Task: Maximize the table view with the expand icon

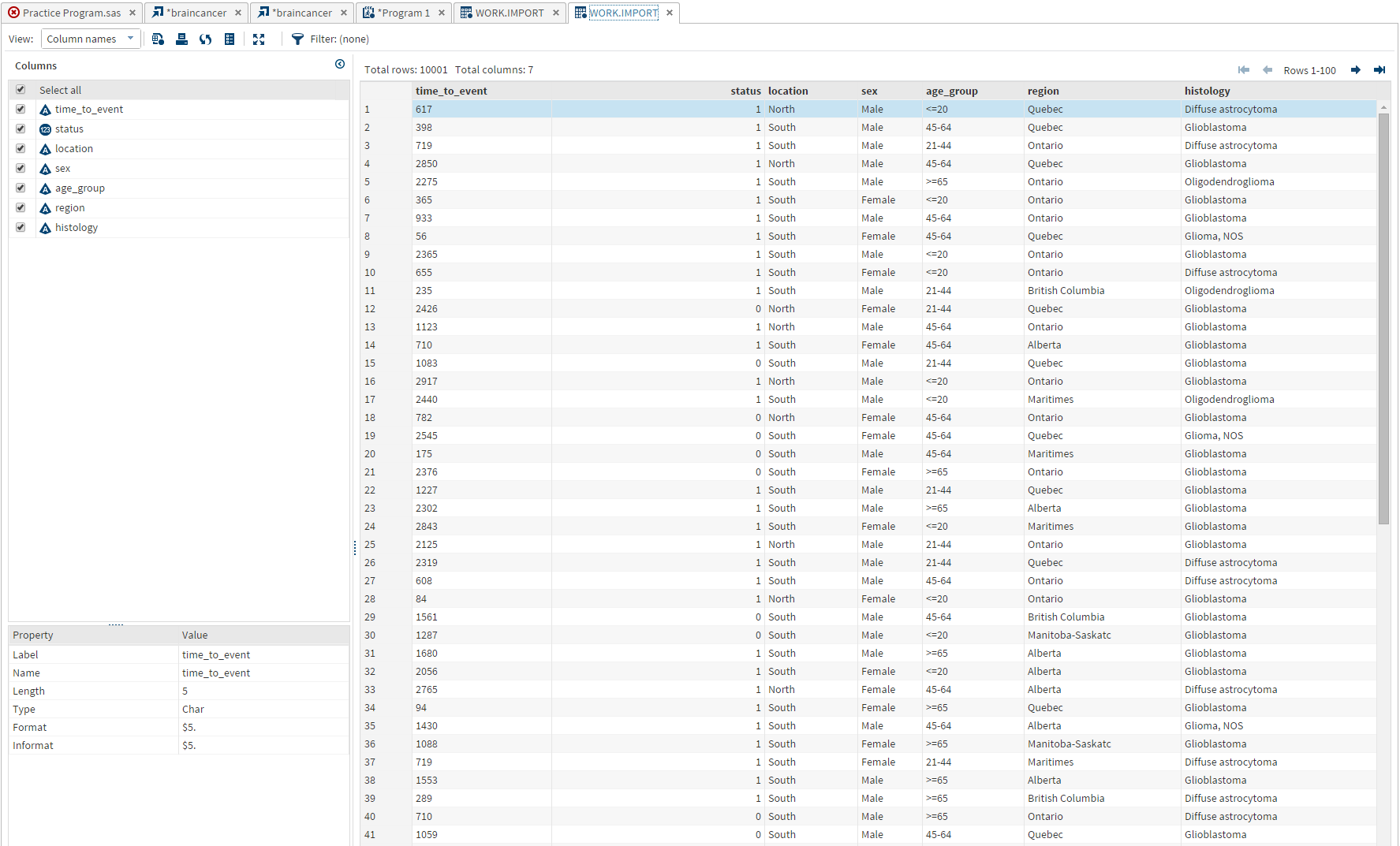Action: coord(259,39)
